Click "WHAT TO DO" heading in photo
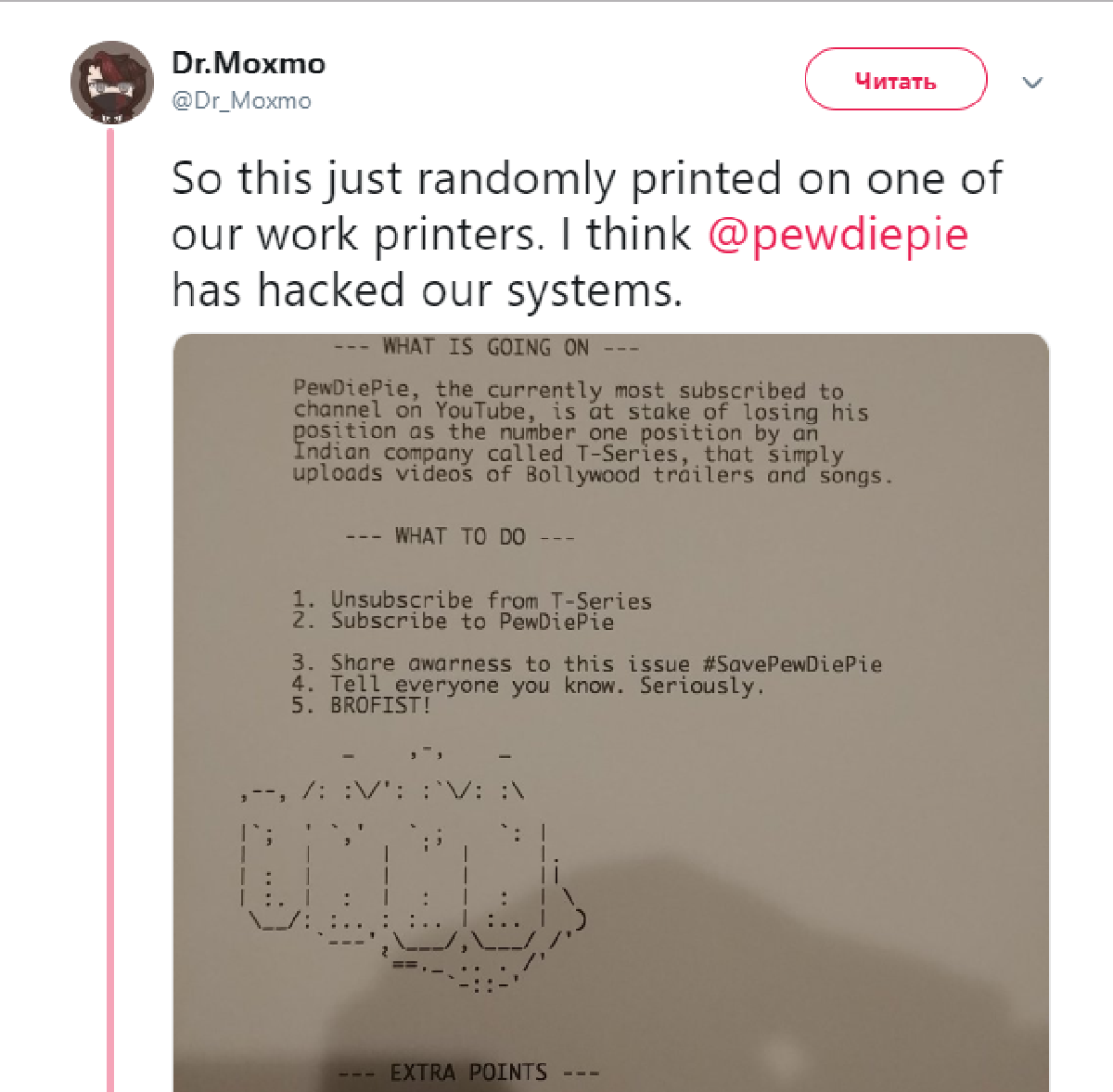The height and width of the screenshot is (1092, 1113). (x=460, y=536)
